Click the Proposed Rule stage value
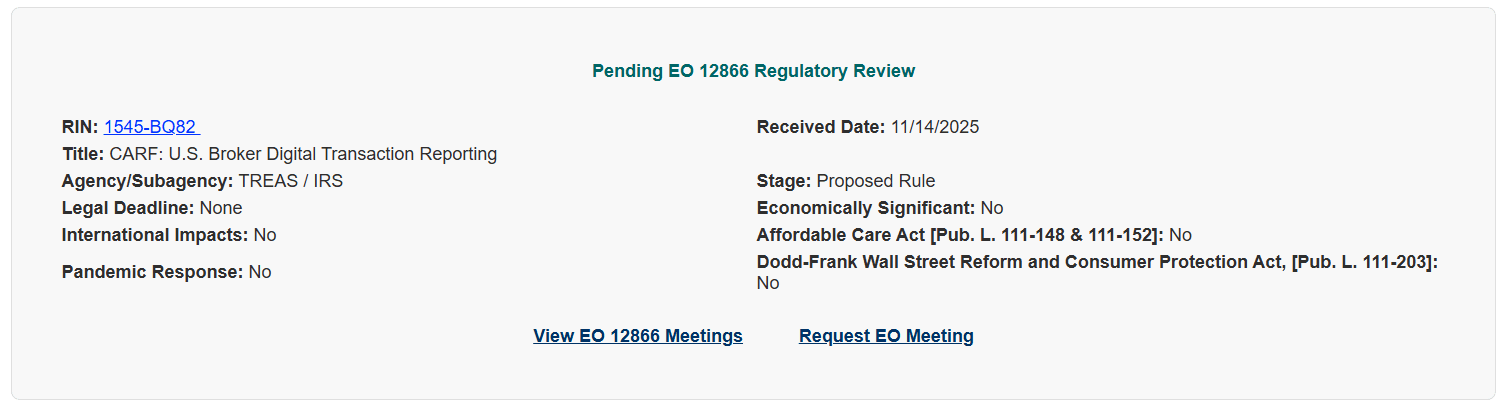This screenshot has height=409, width=1507. click(x=876, y=181)
